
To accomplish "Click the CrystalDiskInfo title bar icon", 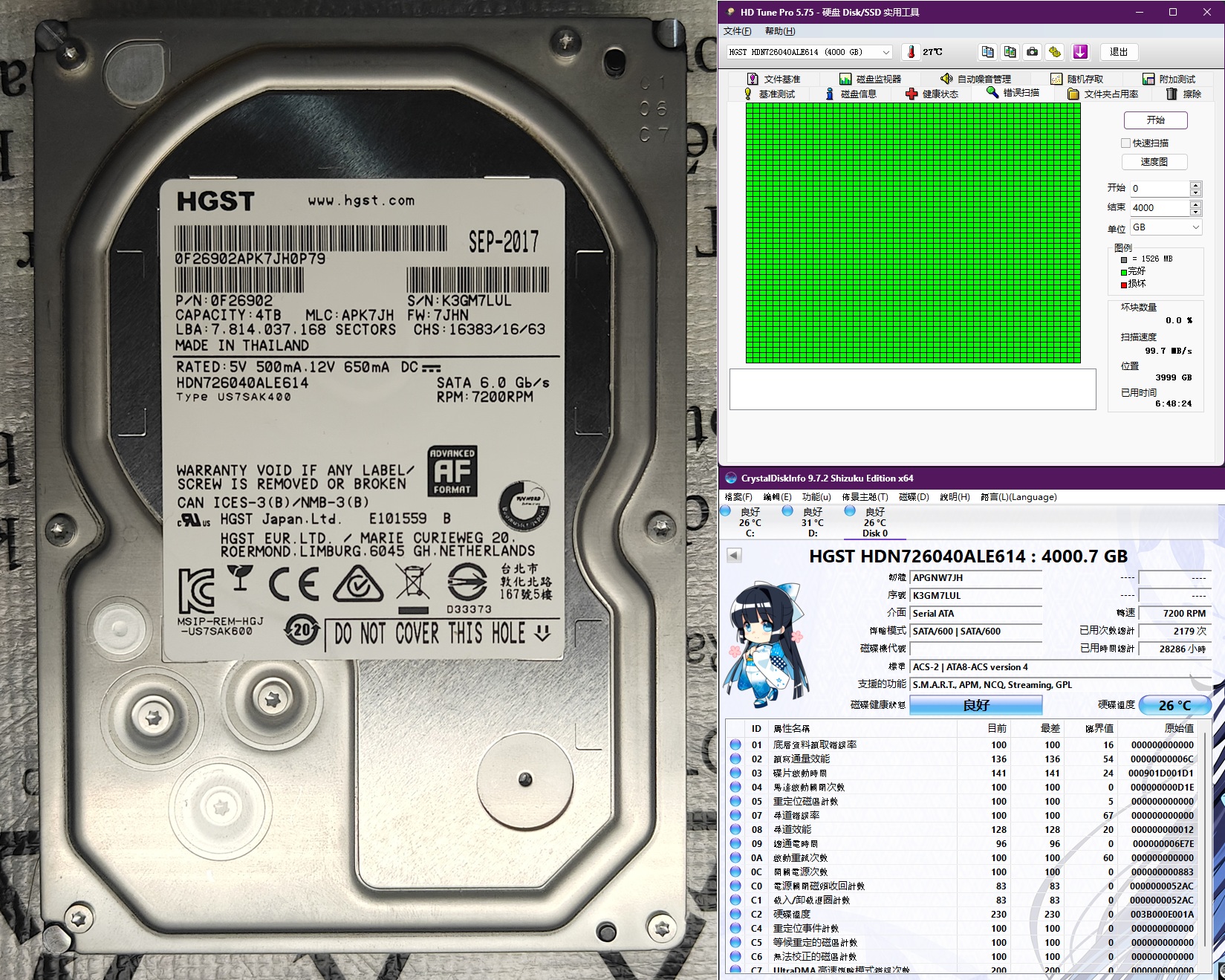I will [x=730, y=478].
